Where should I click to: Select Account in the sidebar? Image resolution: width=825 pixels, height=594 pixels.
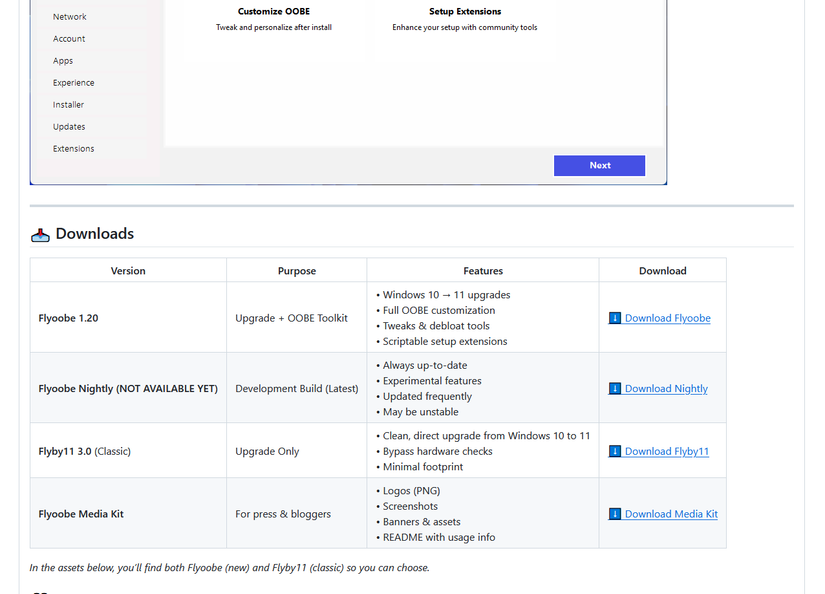pyautogui.click(x=69, y=39)
